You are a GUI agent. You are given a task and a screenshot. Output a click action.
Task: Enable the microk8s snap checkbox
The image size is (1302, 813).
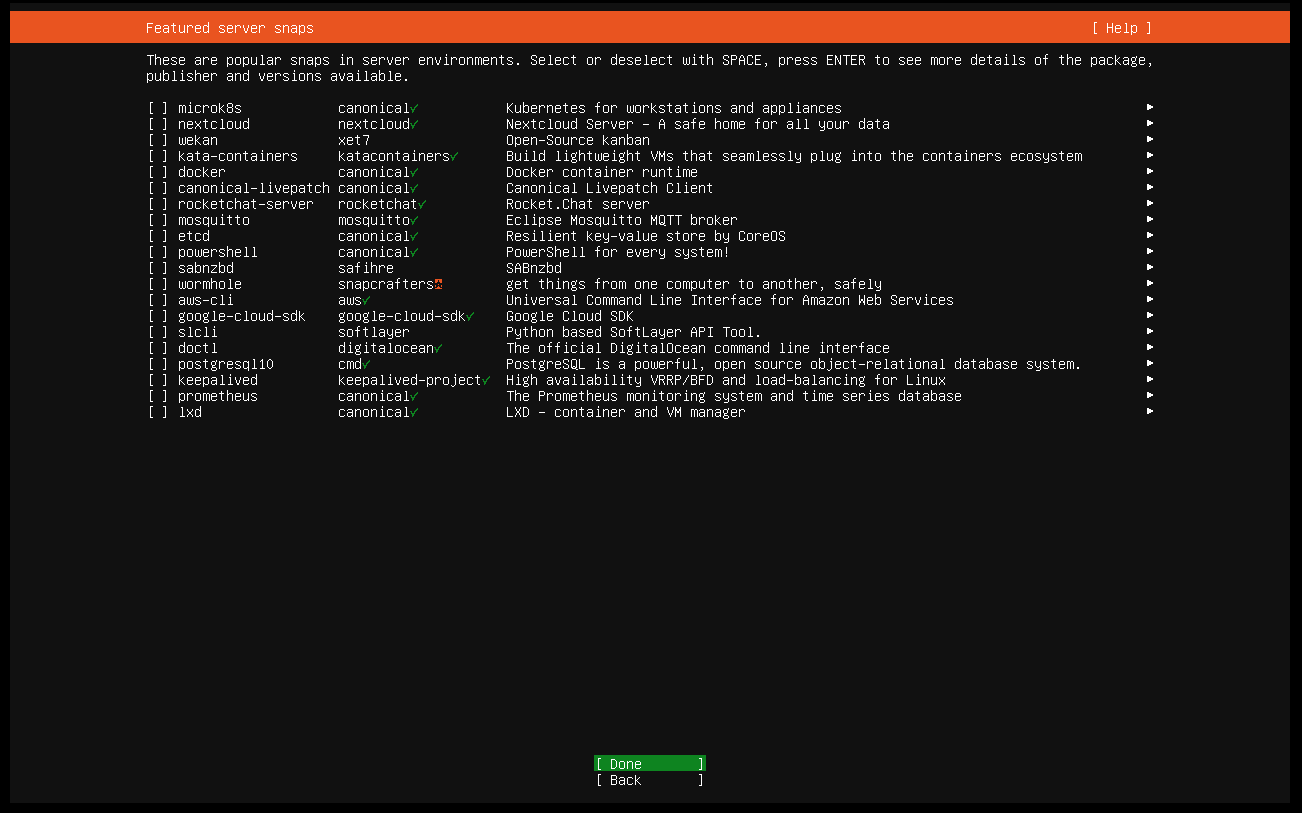tap(158, 108)
